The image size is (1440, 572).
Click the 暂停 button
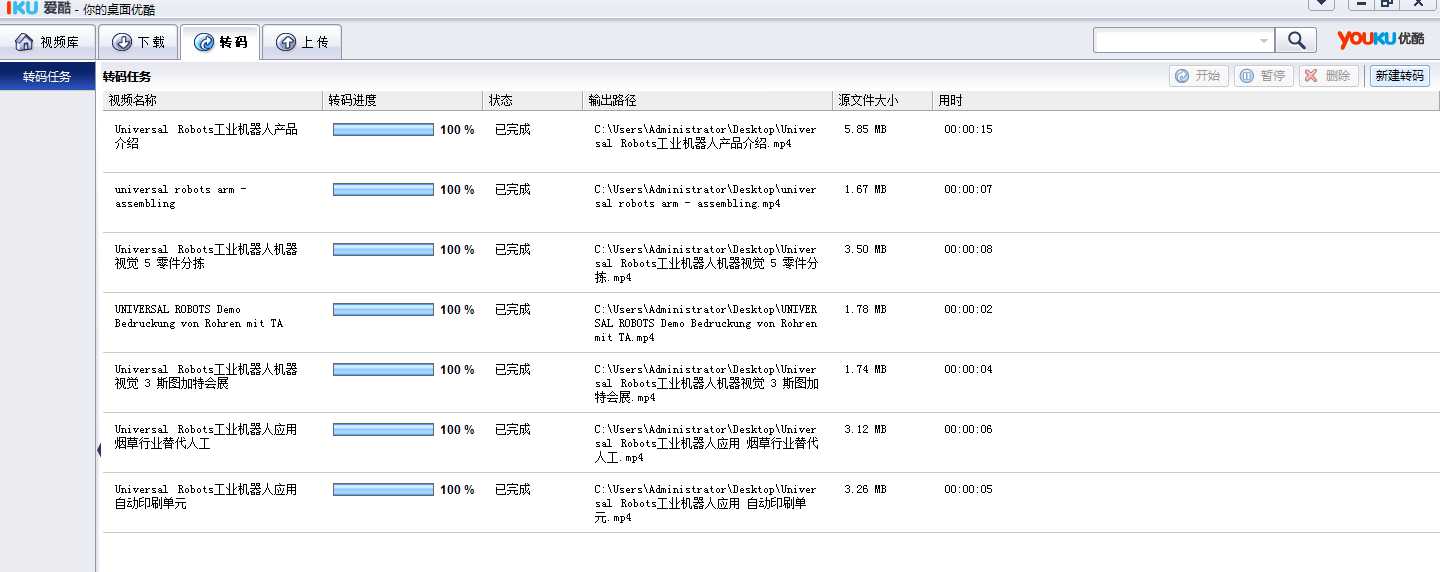[x=1264, y=76]
